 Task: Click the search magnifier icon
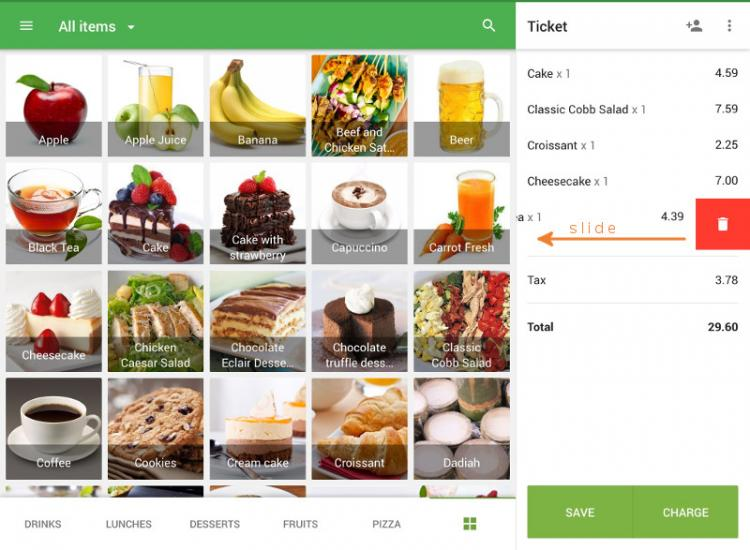[x=488, y=25]
